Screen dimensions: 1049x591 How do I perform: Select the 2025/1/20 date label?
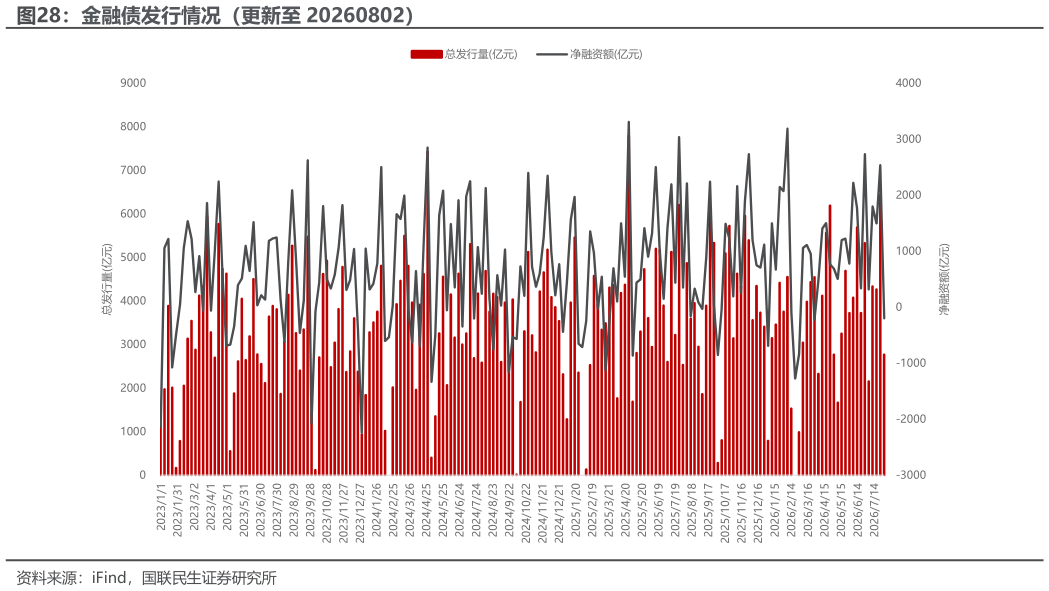pyautogui.click(x=575, y=510)
